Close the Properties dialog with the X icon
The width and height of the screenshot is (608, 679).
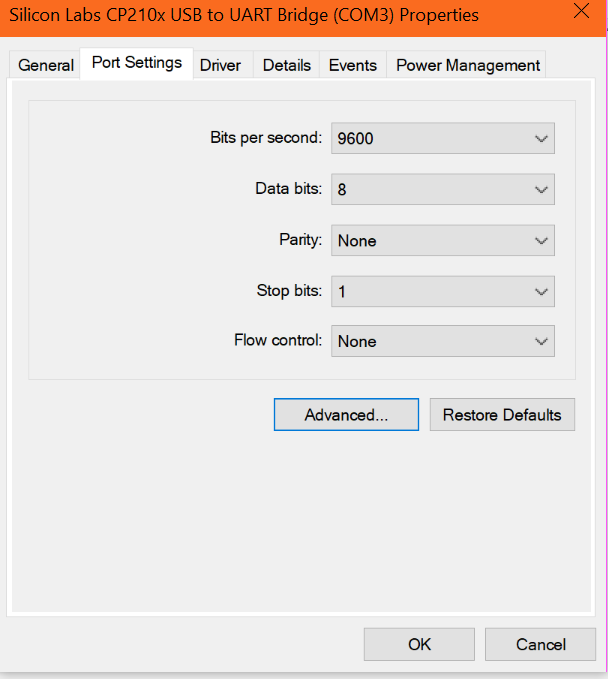pyautogui.click(x=581, y=12)
